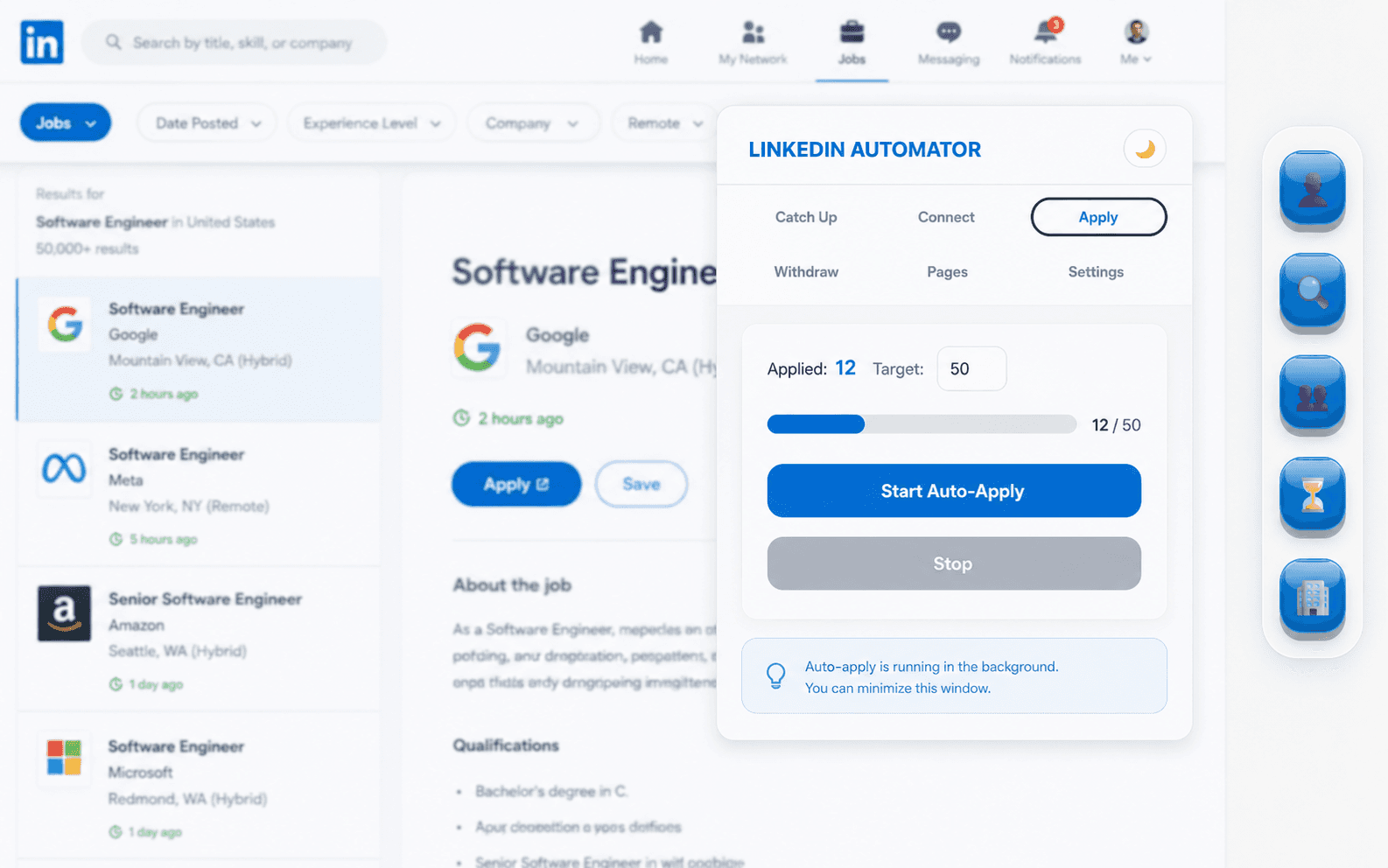1388x868 pixels.
Task: Click the blue Apply job button
Action: 516,484
